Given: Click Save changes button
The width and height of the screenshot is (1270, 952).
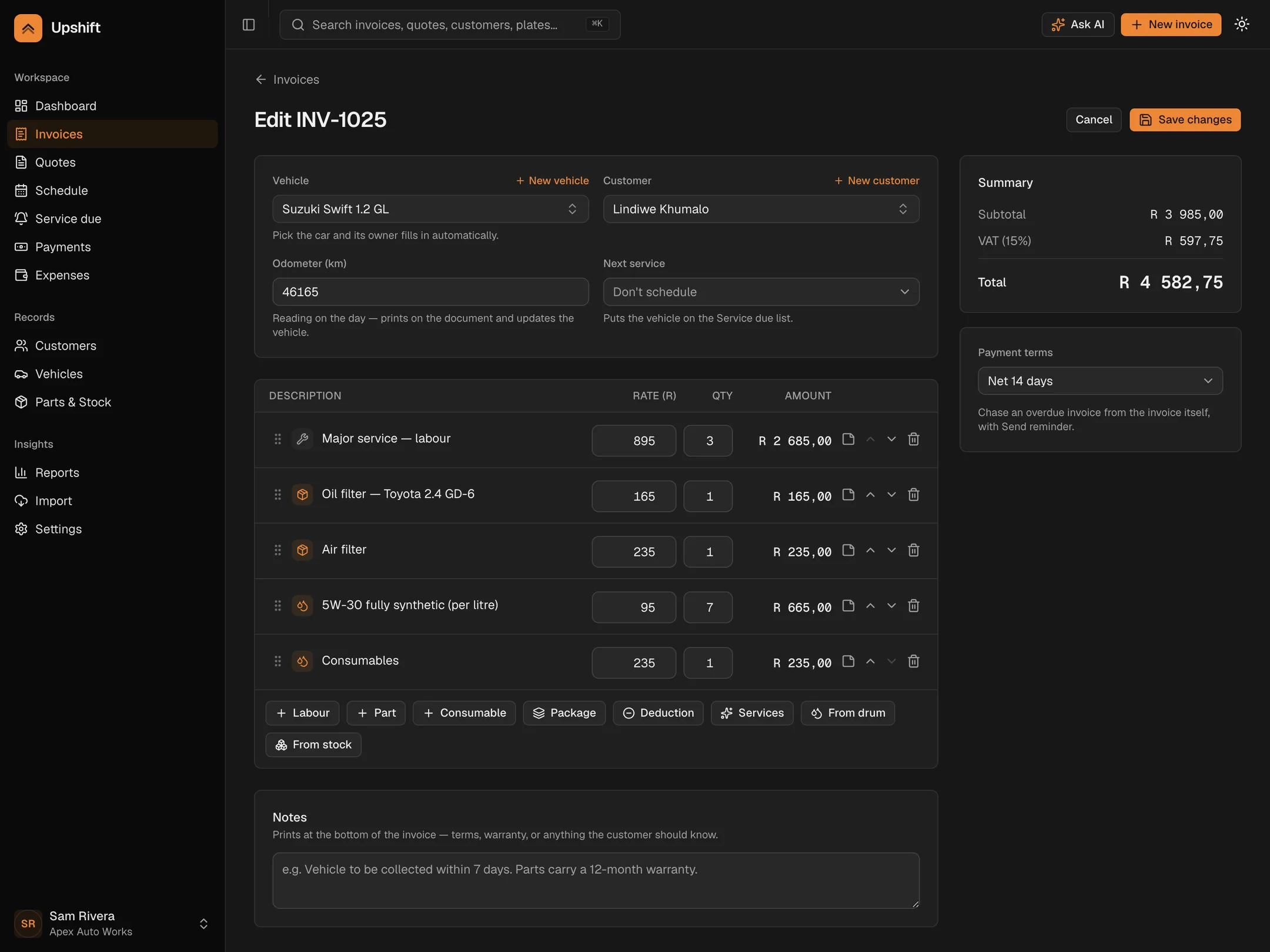Looking at the screenshot, I should tap(1185, 120).
